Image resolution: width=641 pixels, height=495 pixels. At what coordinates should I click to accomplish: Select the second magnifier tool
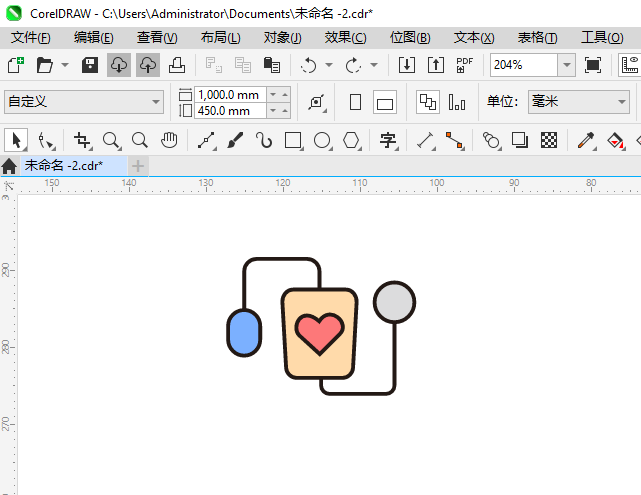140,140
